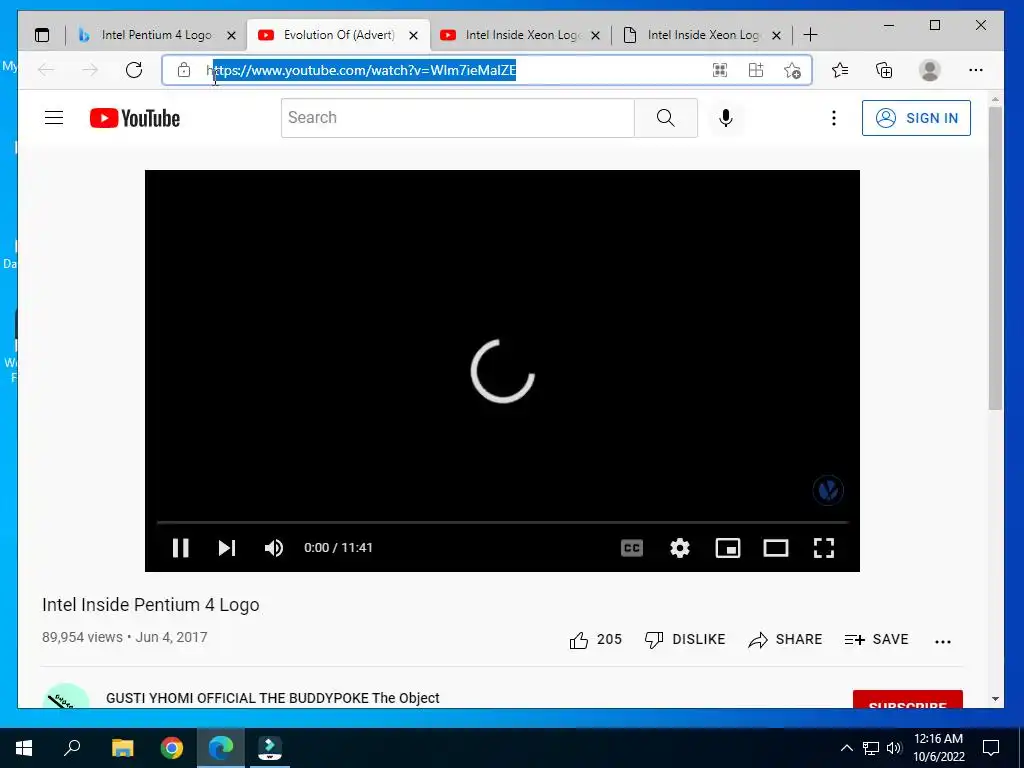Click the video progress bar
Image resolution: width=1024 pixels, height=768 pixels.
point(502,522)
